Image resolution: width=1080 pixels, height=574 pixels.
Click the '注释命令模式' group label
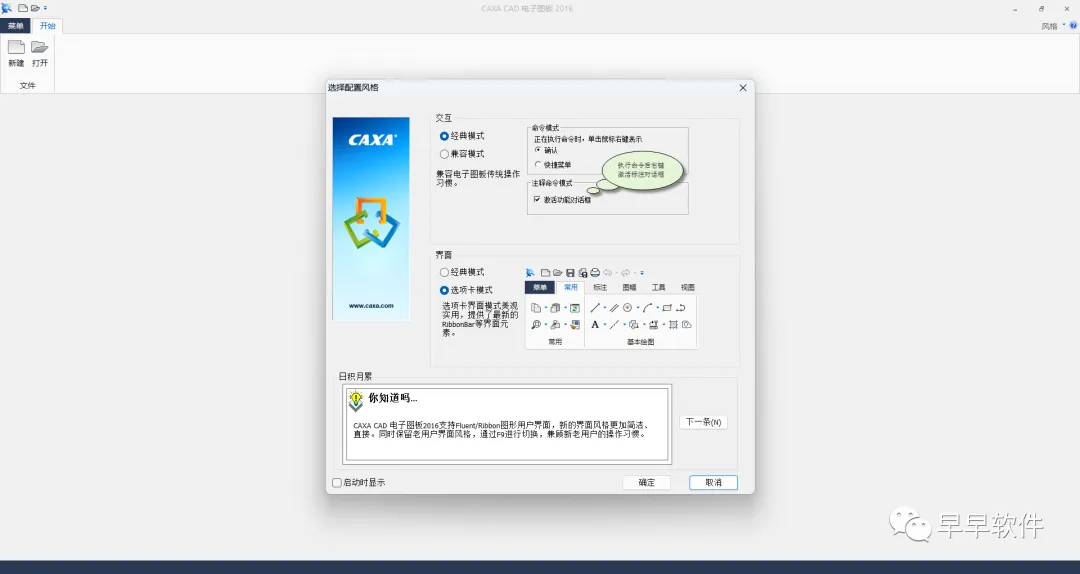click(552, 183)
